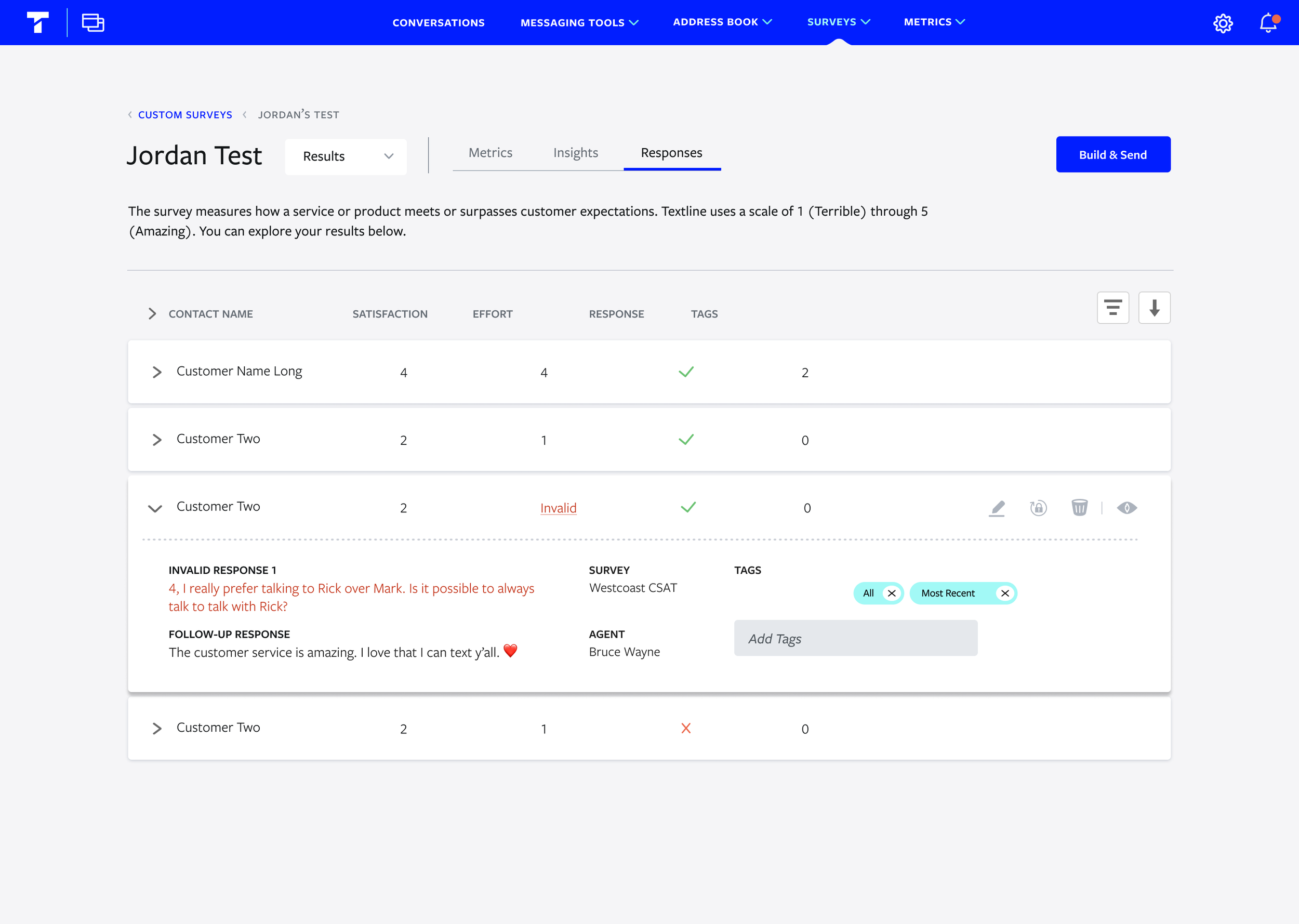Switch to the Insights tab
The height and width of the screenshot is (924, 1299).
click(575, 152)
